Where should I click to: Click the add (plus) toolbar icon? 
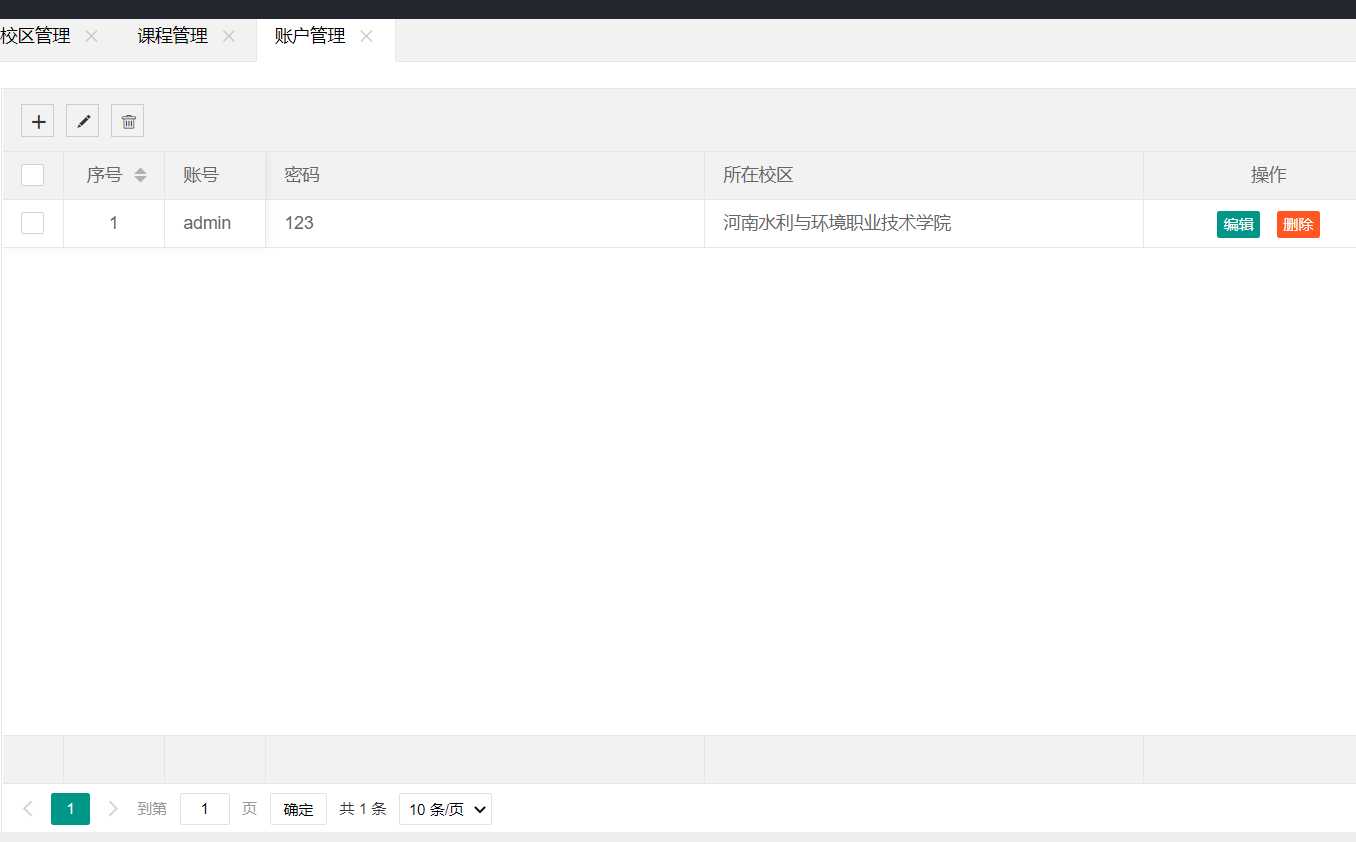point(38,121)
